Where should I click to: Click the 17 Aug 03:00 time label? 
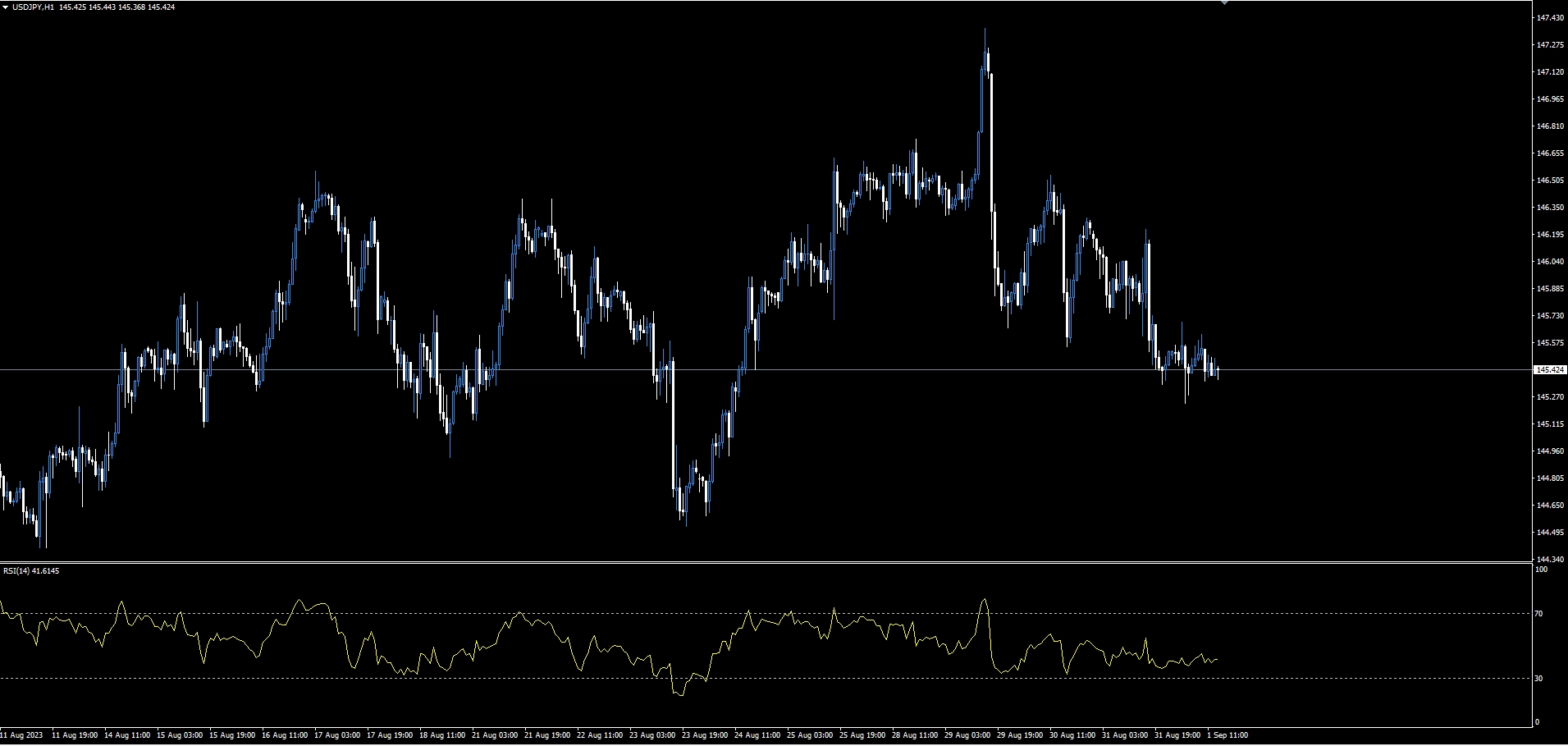pos(337,735)
